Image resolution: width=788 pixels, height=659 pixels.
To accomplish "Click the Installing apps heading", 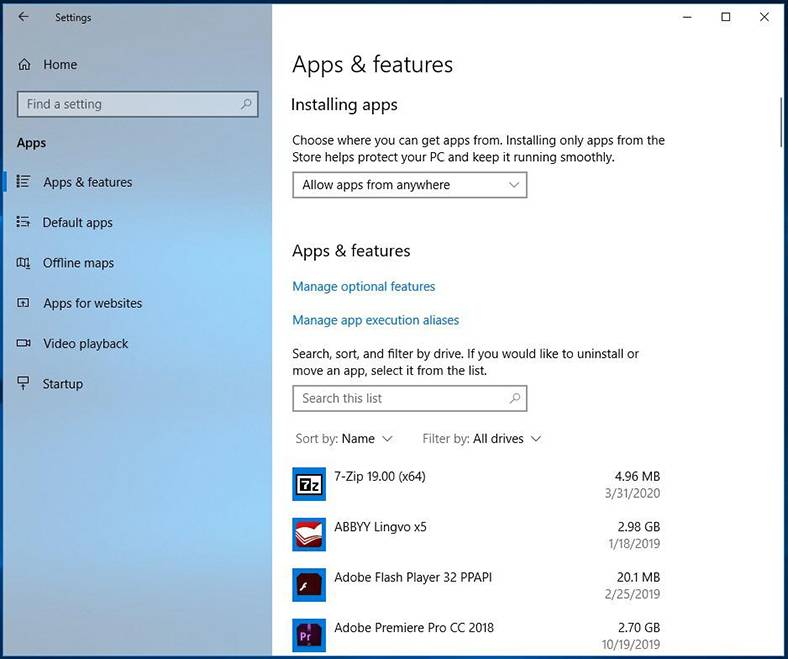I will pyautogui.click(x=344, y=105).
